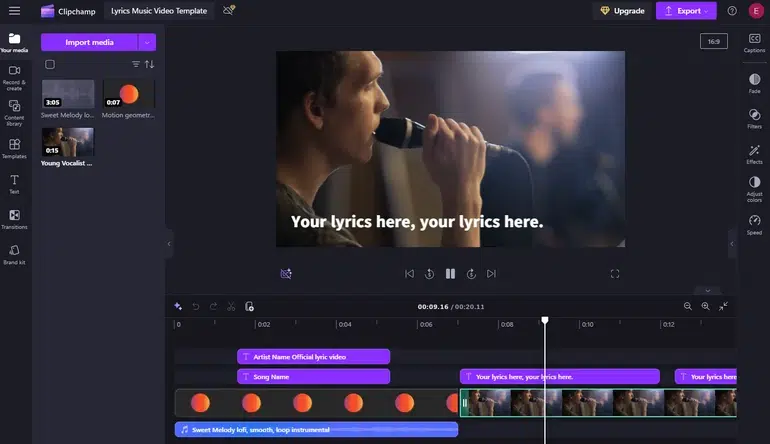
Task: Open the Templates tab
Action: [x=14, y=149]
